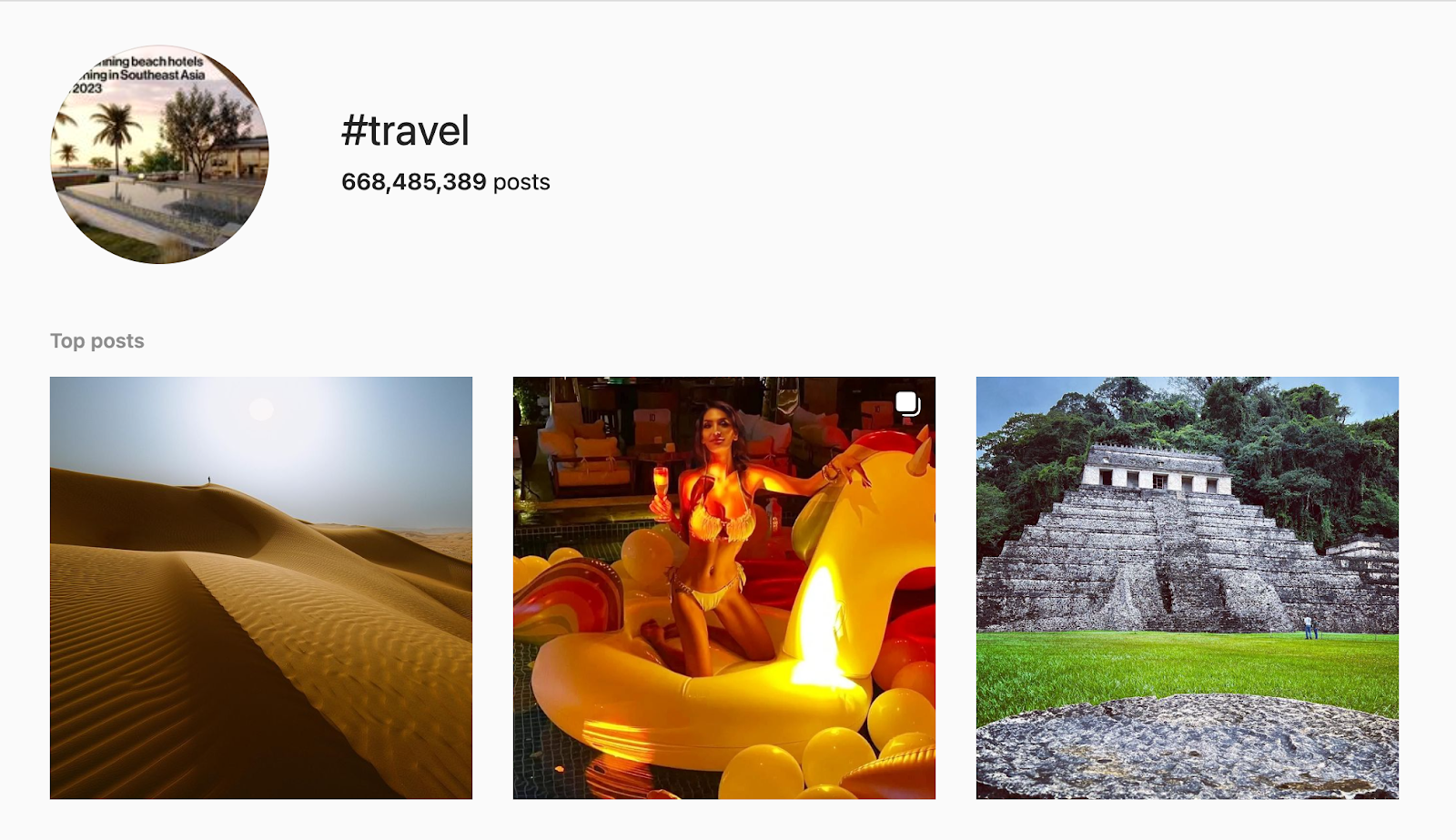The height and width of the screenshot is (840, 1456).
Task: Open the Mayan pyramid temple post
Action: (x=1188, y=588)
